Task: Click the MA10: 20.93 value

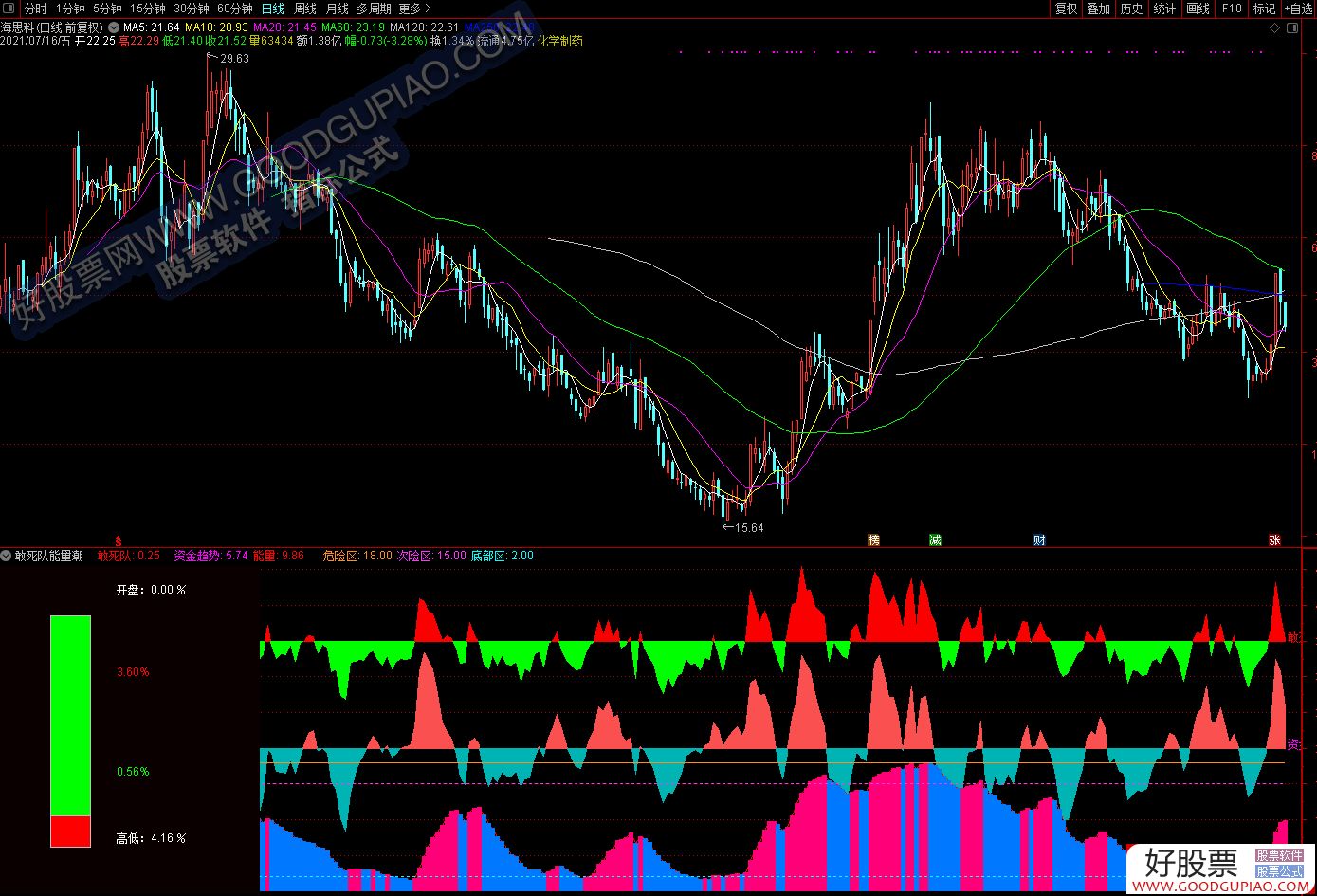Action: tap(217, 27)
